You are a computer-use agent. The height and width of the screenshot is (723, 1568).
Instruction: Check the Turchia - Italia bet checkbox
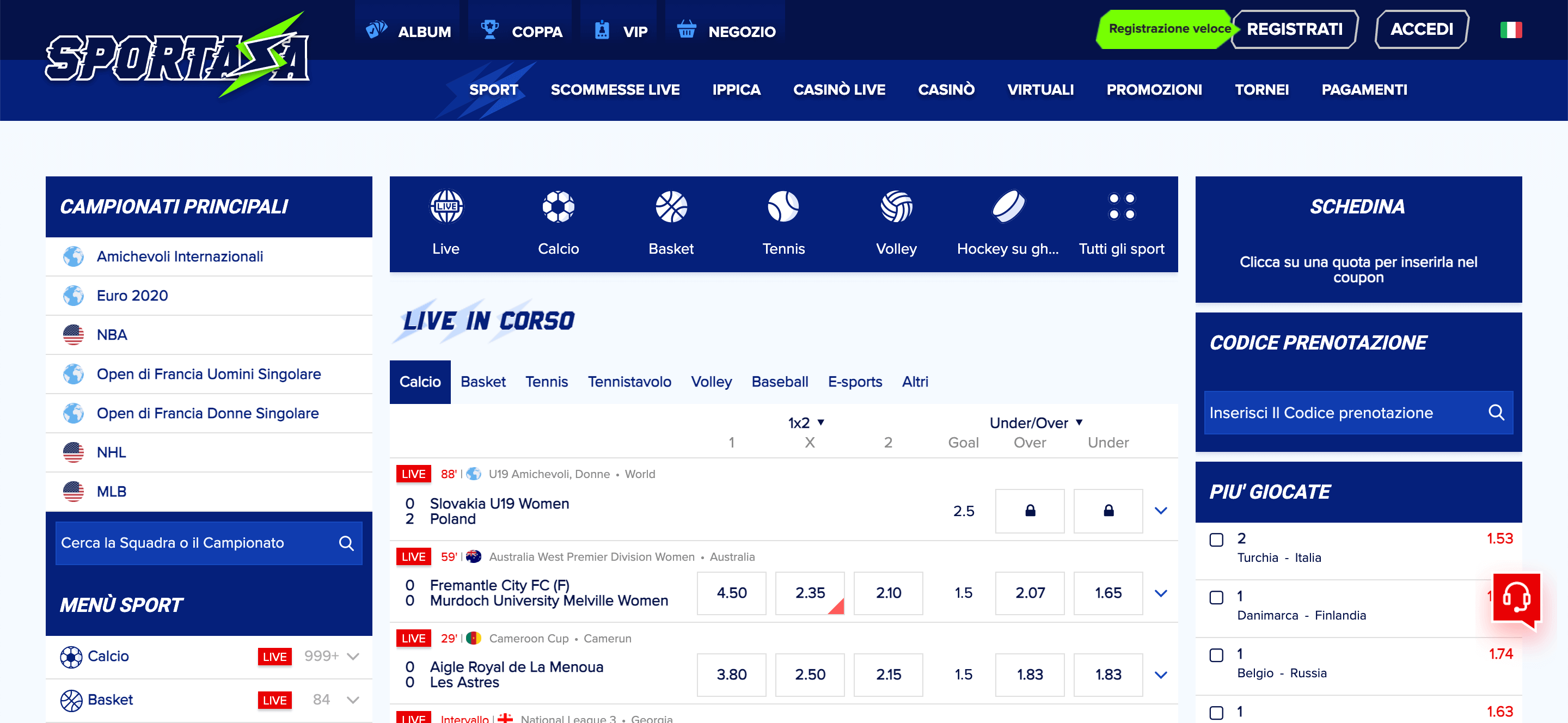coord(1216,540)
